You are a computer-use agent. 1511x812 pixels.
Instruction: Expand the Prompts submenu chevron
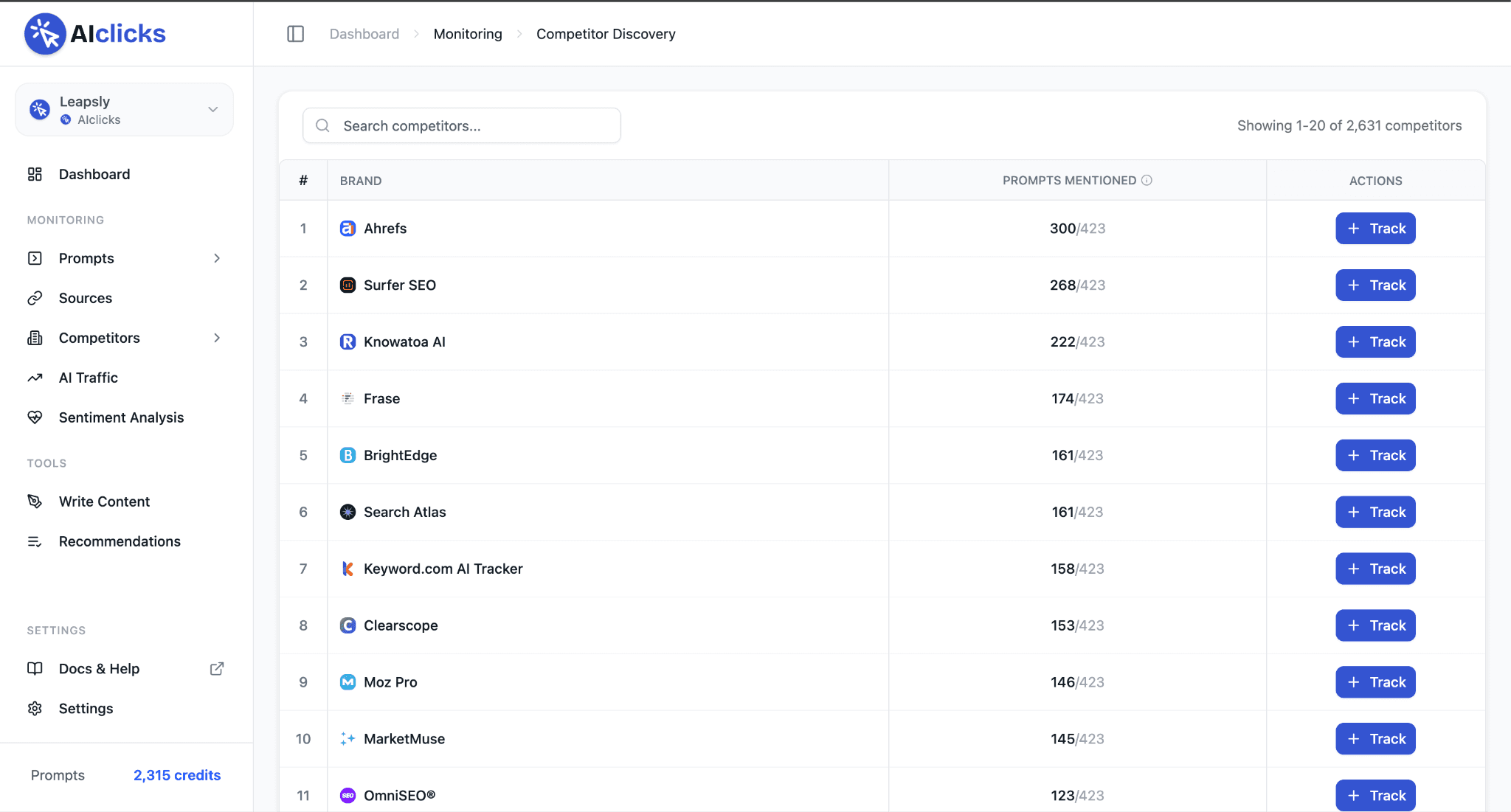217,258
